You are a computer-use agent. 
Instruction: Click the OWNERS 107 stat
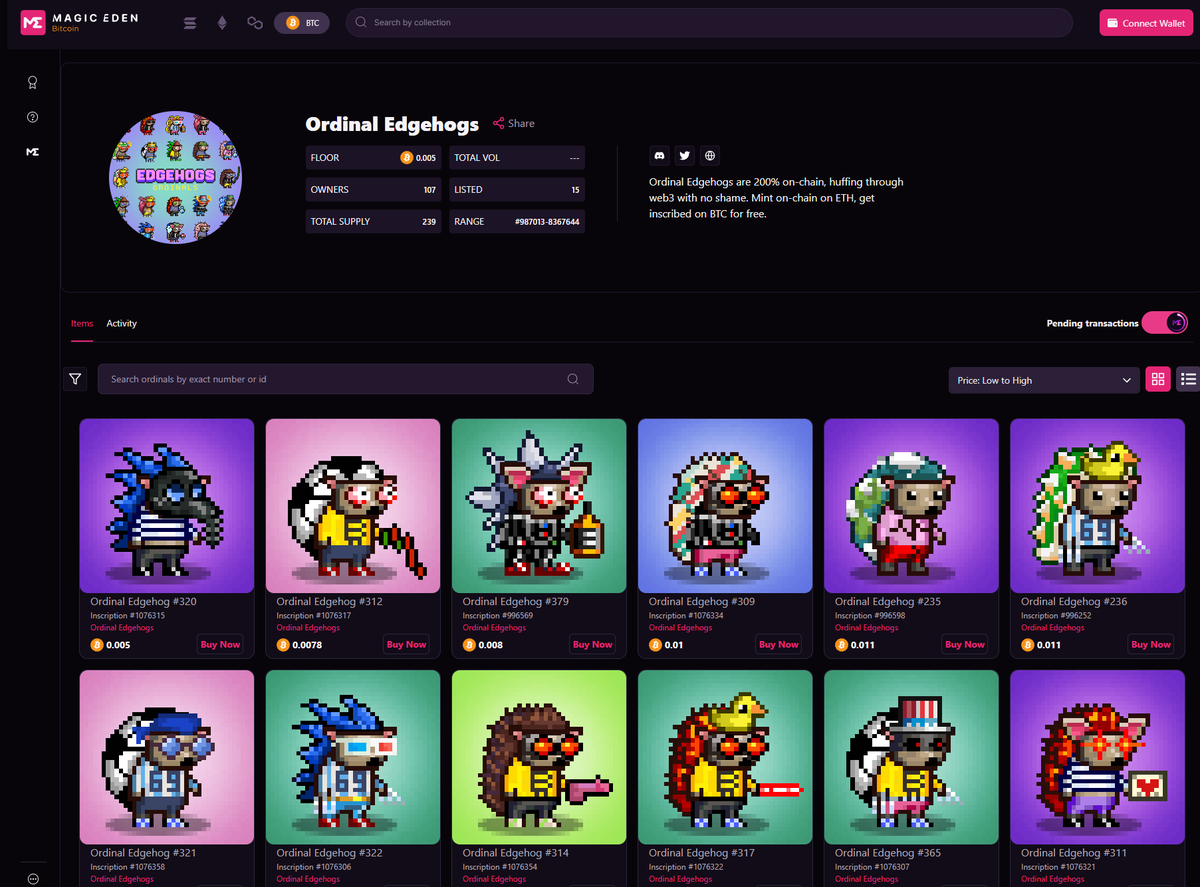click(x=373, y=189)
